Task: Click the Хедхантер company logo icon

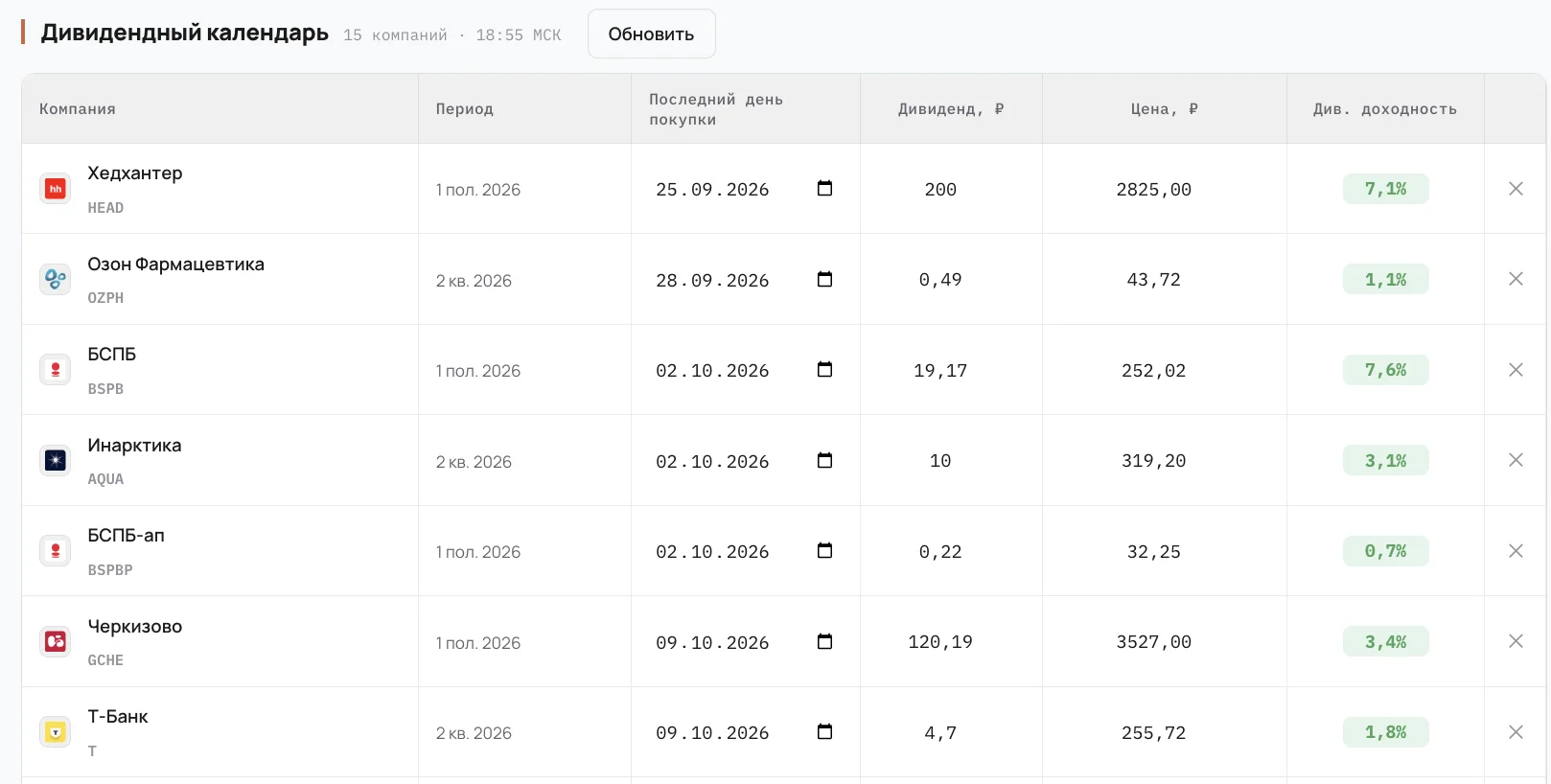Action: [56, 189]
